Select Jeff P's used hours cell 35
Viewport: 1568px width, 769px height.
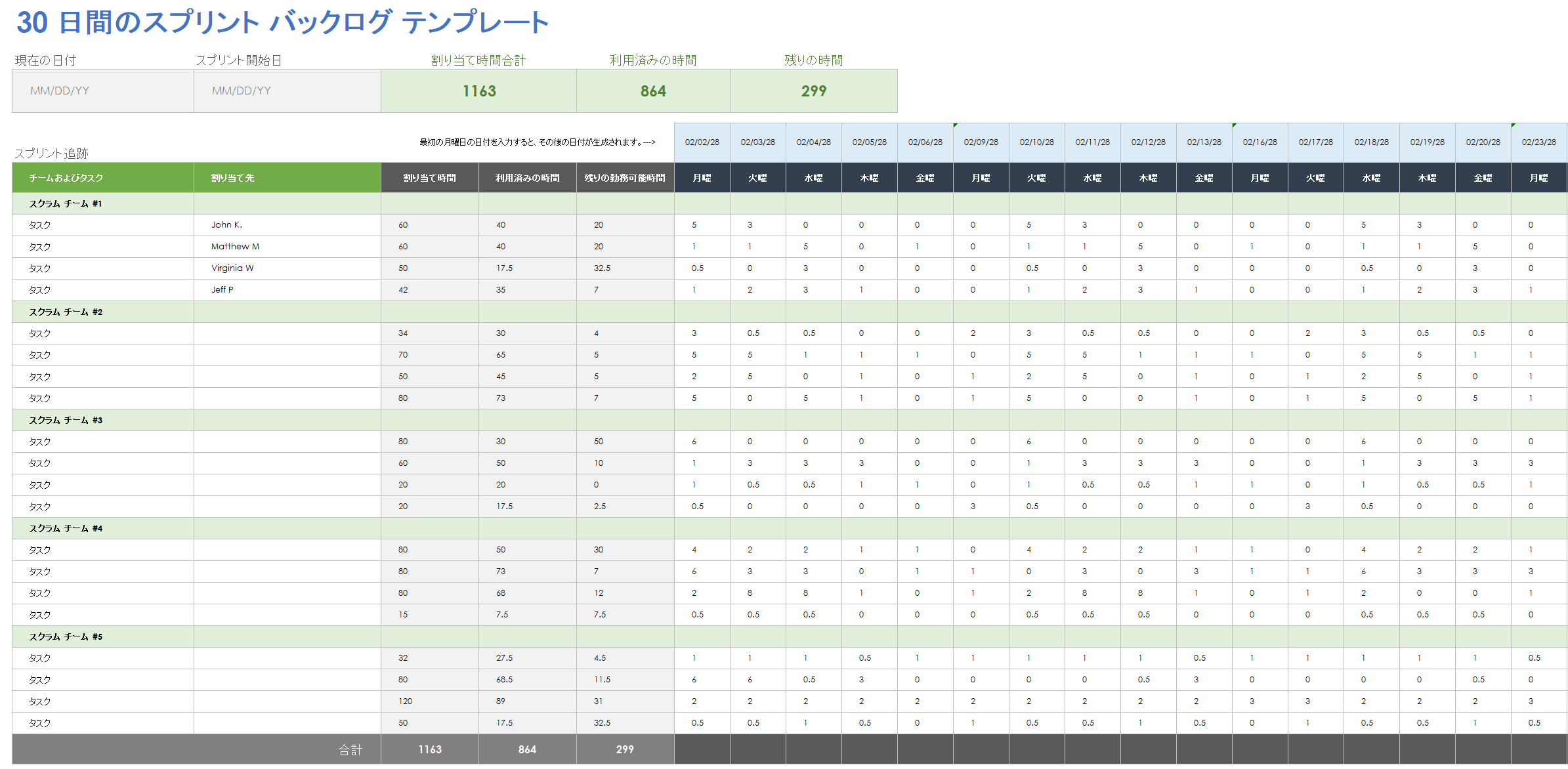[528, 290]
